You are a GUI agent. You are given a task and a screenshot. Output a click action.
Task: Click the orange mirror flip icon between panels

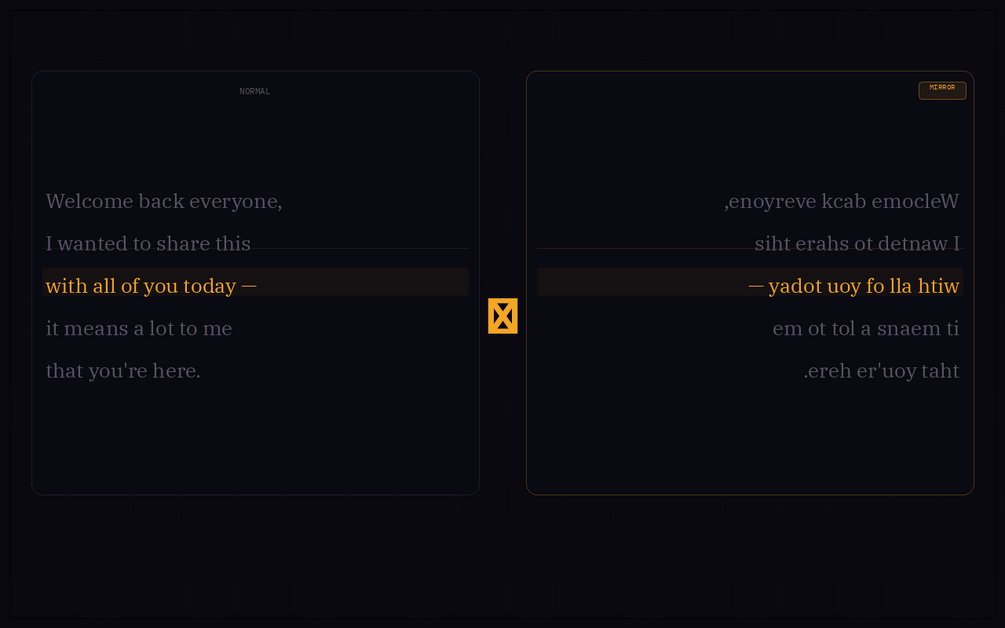pos(502,316)
